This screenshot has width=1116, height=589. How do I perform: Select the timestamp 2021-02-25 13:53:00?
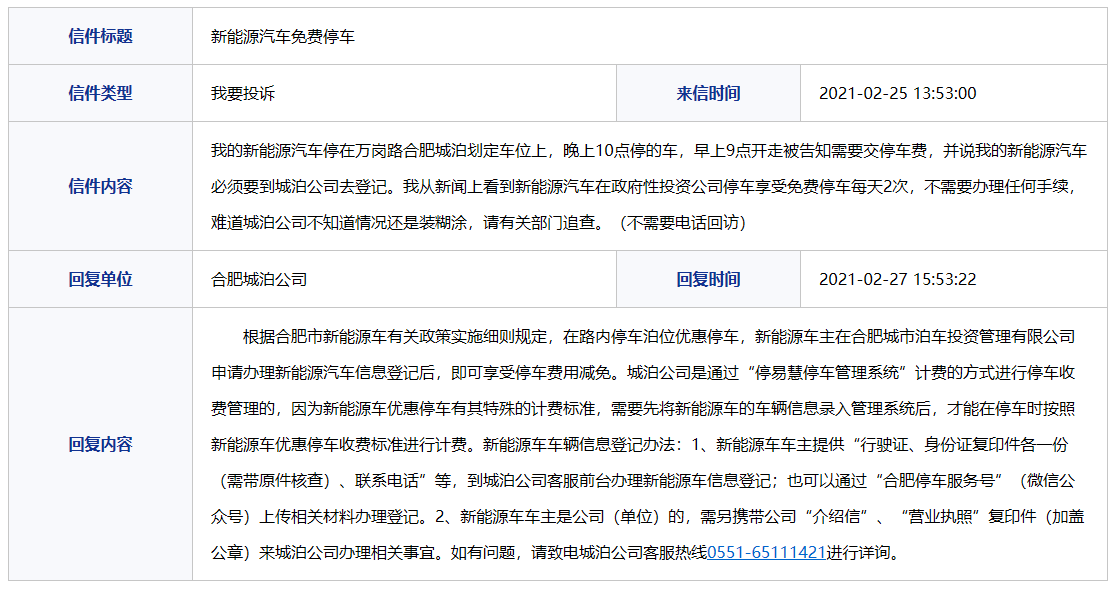pyautogui.click(x=897, y=93)
